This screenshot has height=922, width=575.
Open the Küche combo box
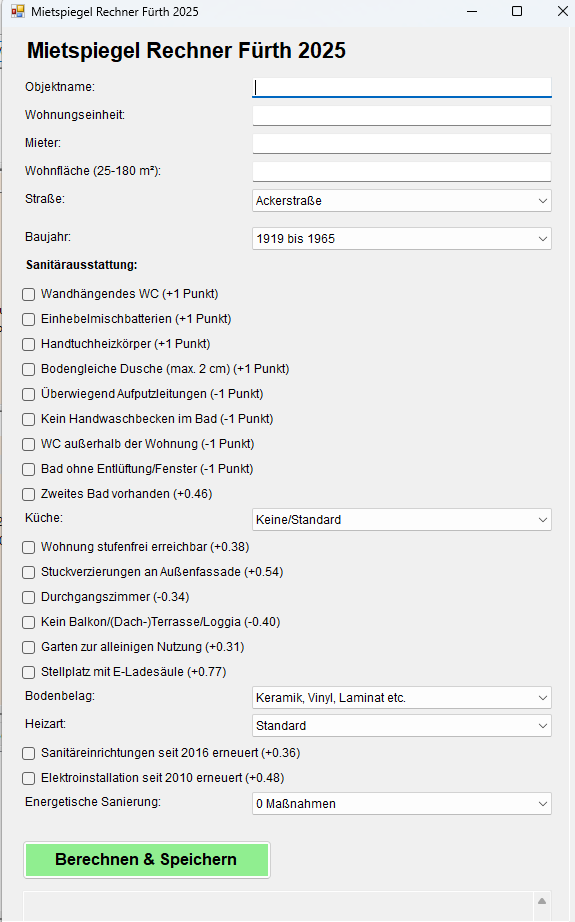click(402, 520)
